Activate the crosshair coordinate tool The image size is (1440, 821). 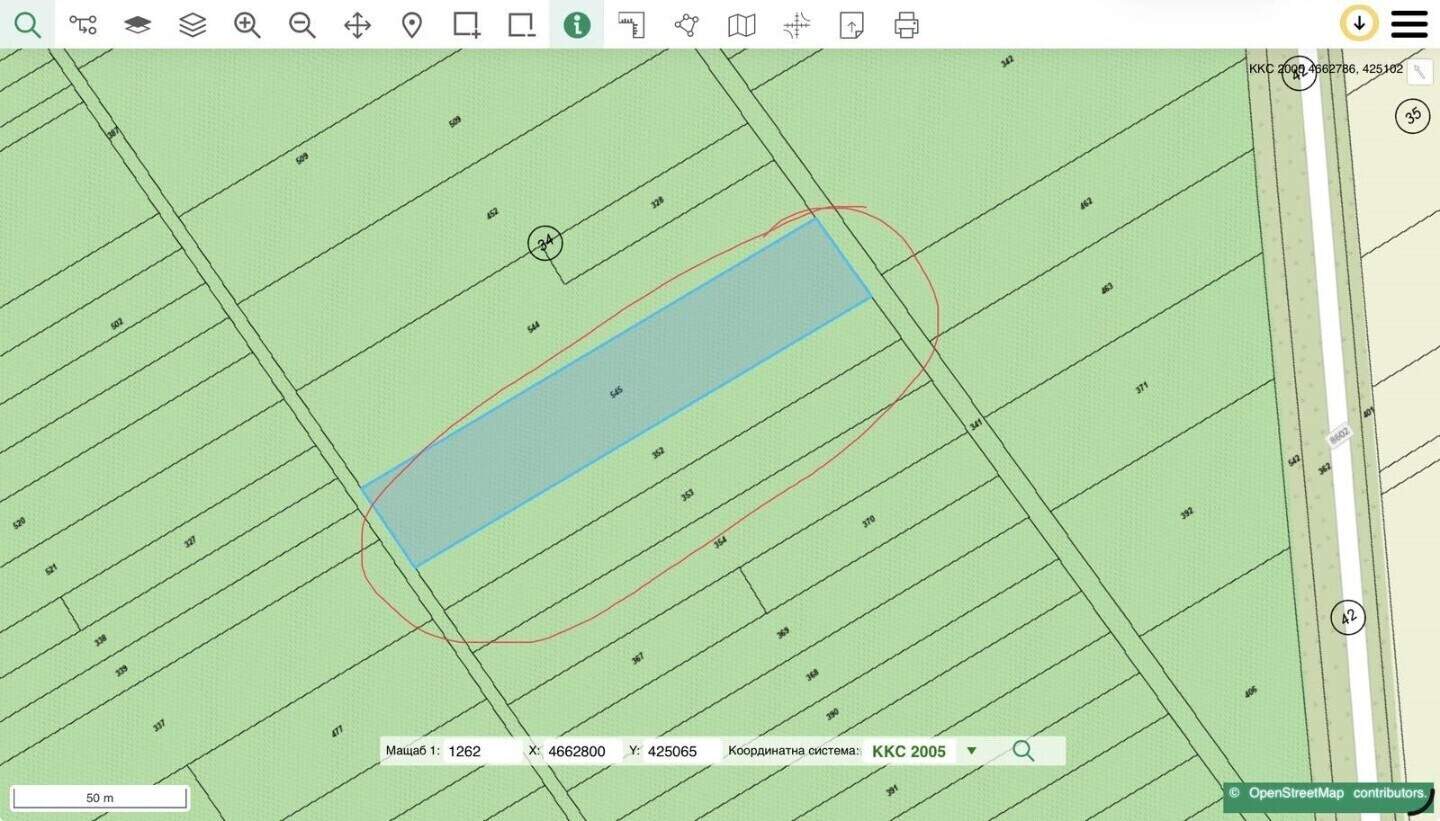coord(797,25)
